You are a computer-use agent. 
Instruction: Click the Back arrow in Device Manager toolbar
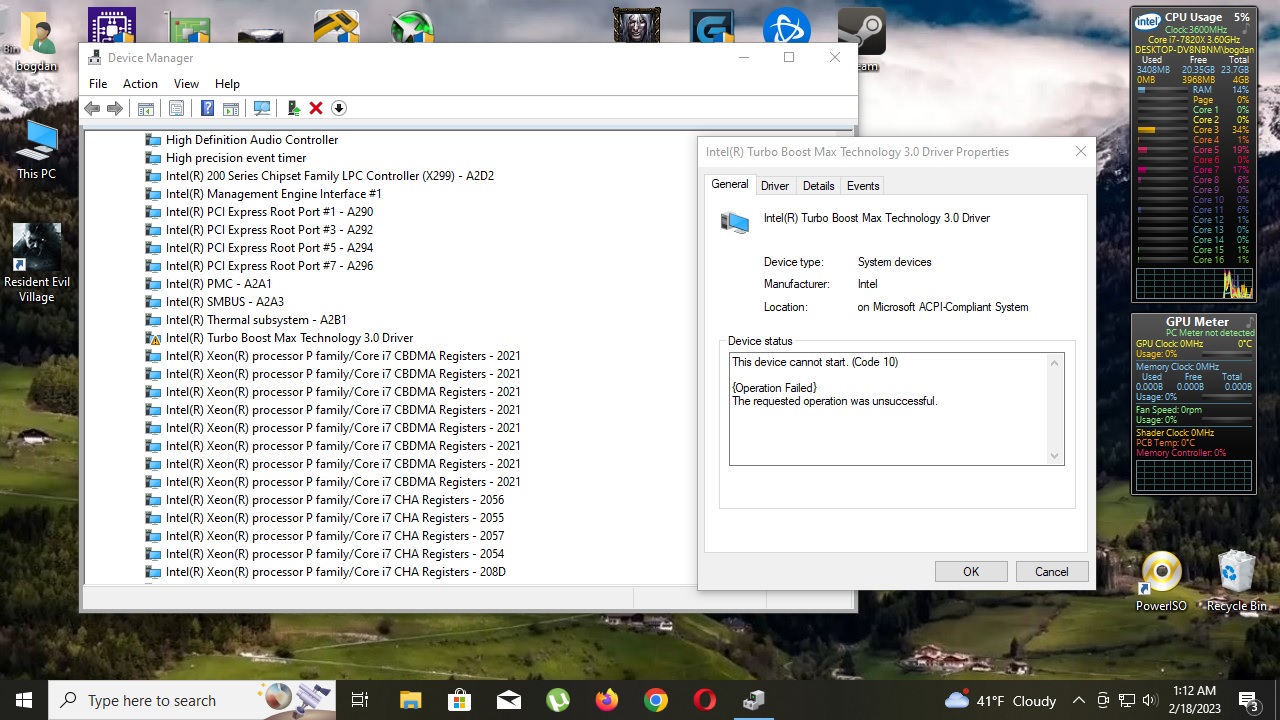coord(92,108)
